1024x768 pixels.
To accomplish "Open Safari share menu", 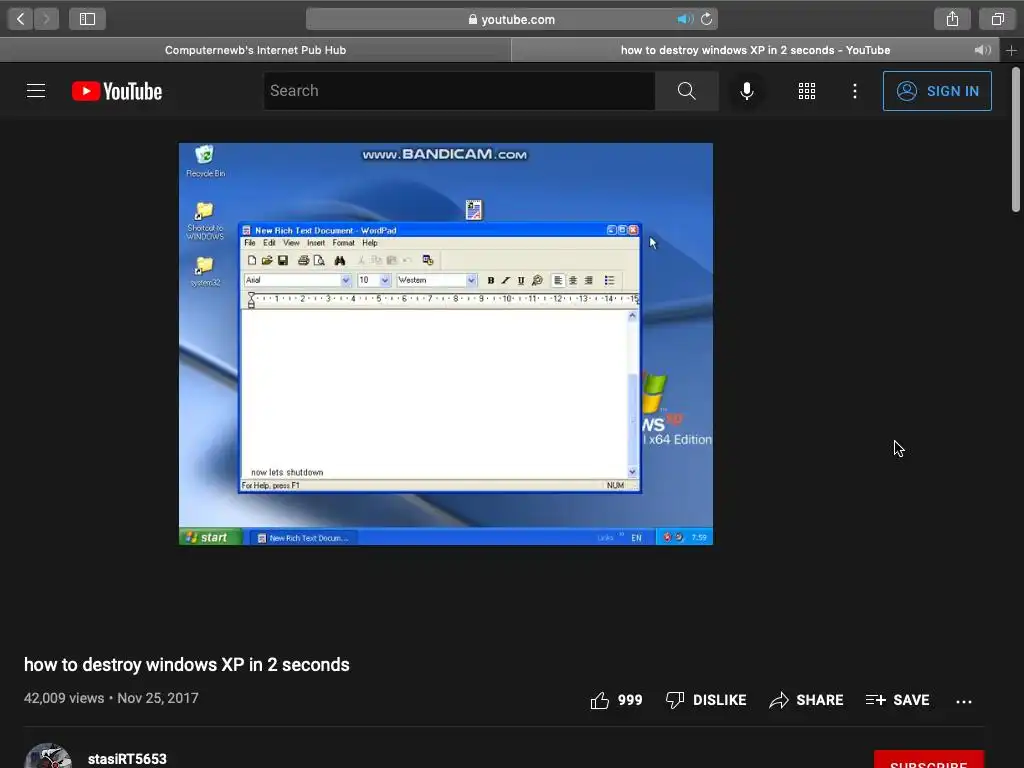I will [952, 19].
